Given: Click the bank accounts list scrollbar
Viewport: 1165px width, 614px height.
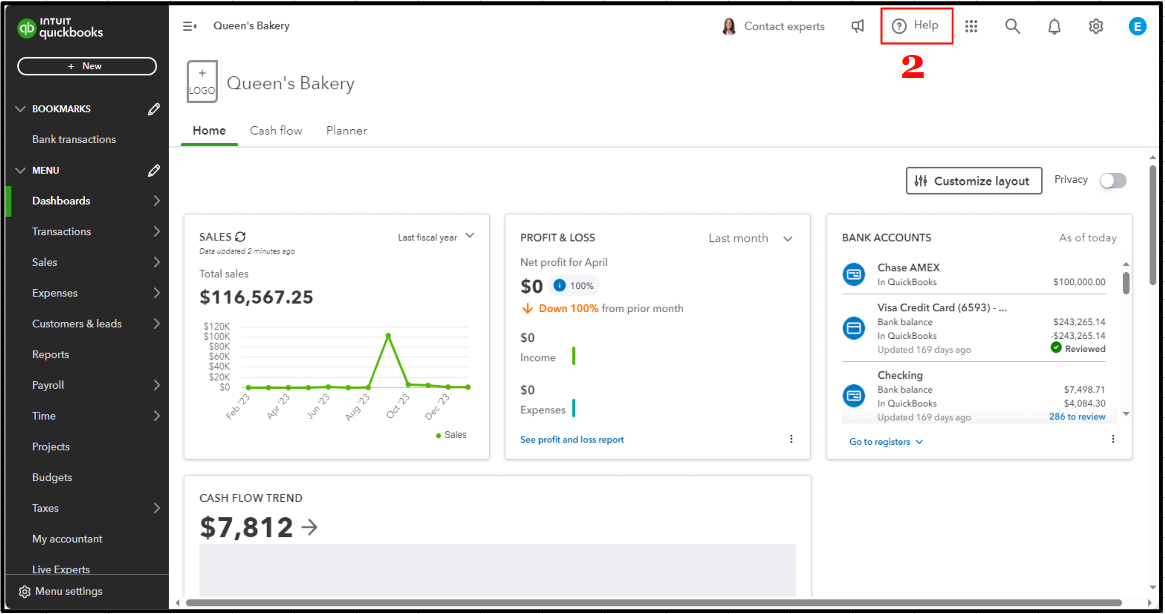Looking at the screenshot, I should [x=1126, y=282].
